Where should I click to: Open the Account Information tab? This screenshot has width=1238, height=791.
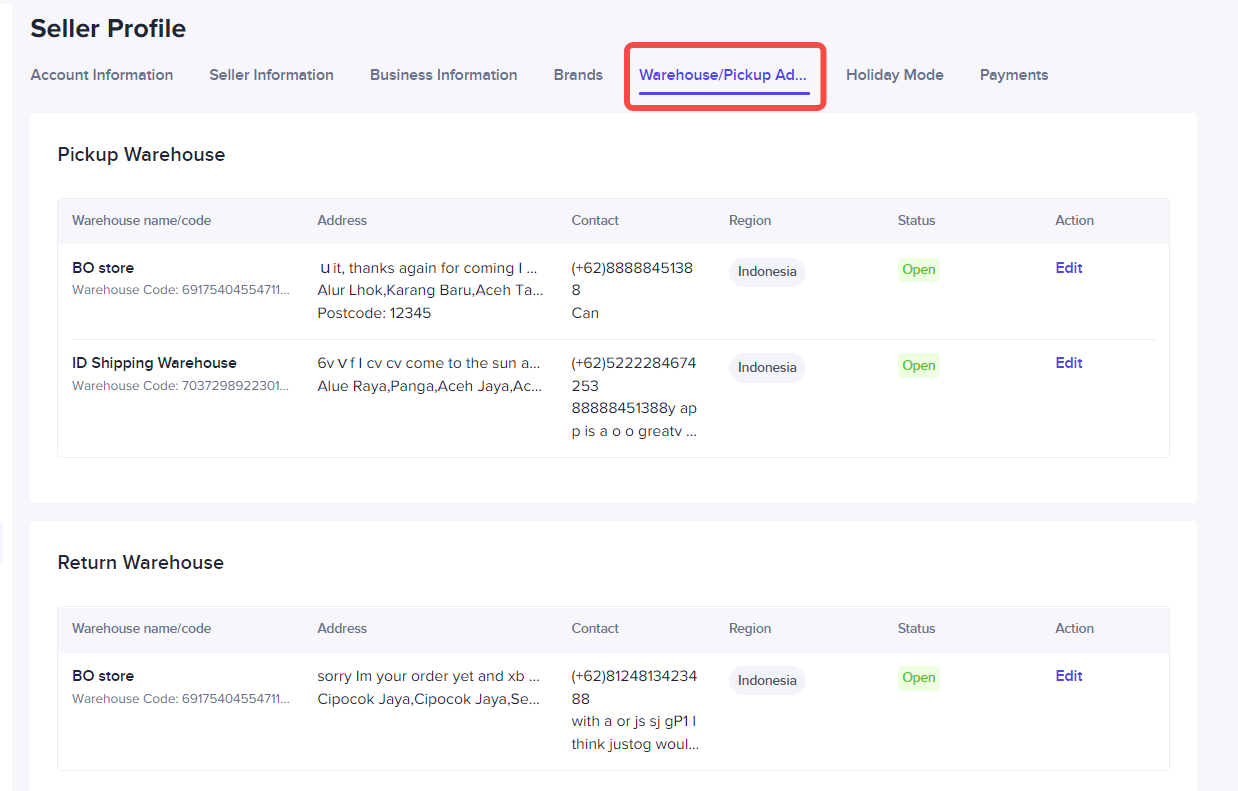101,75
